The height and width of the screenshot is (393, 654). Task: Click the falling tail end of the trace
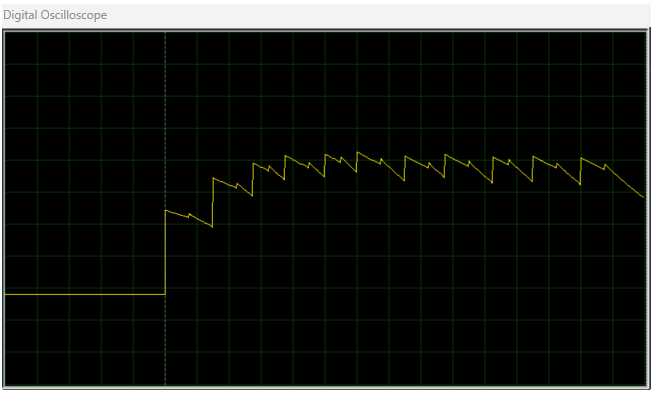642,196
